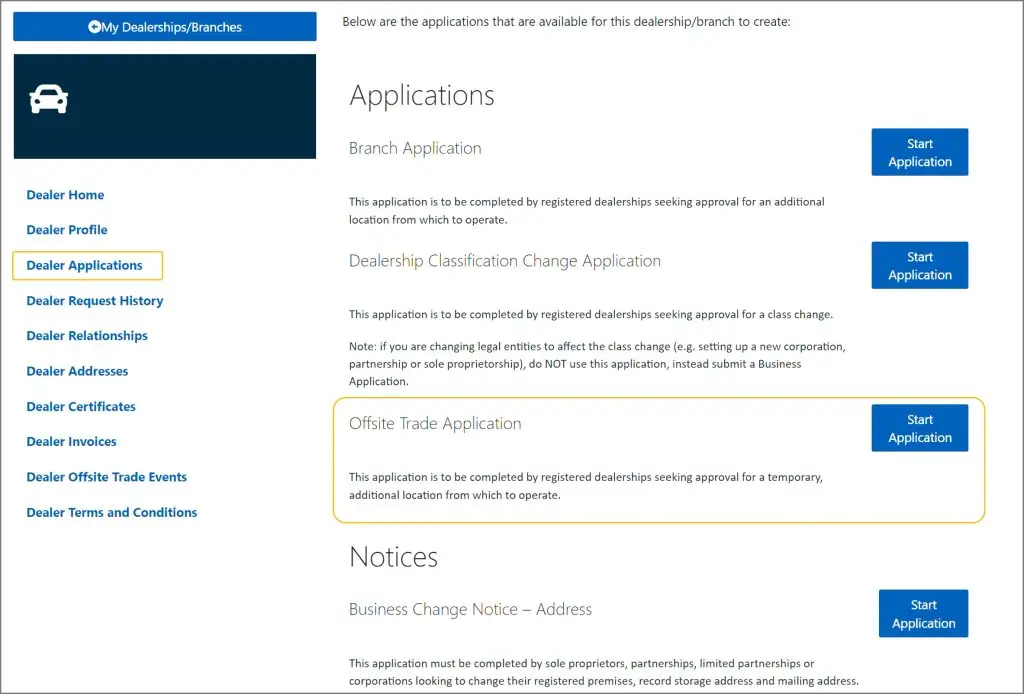
Task: Select Dealer Applications in sidebar
Action: pos(85,265)
